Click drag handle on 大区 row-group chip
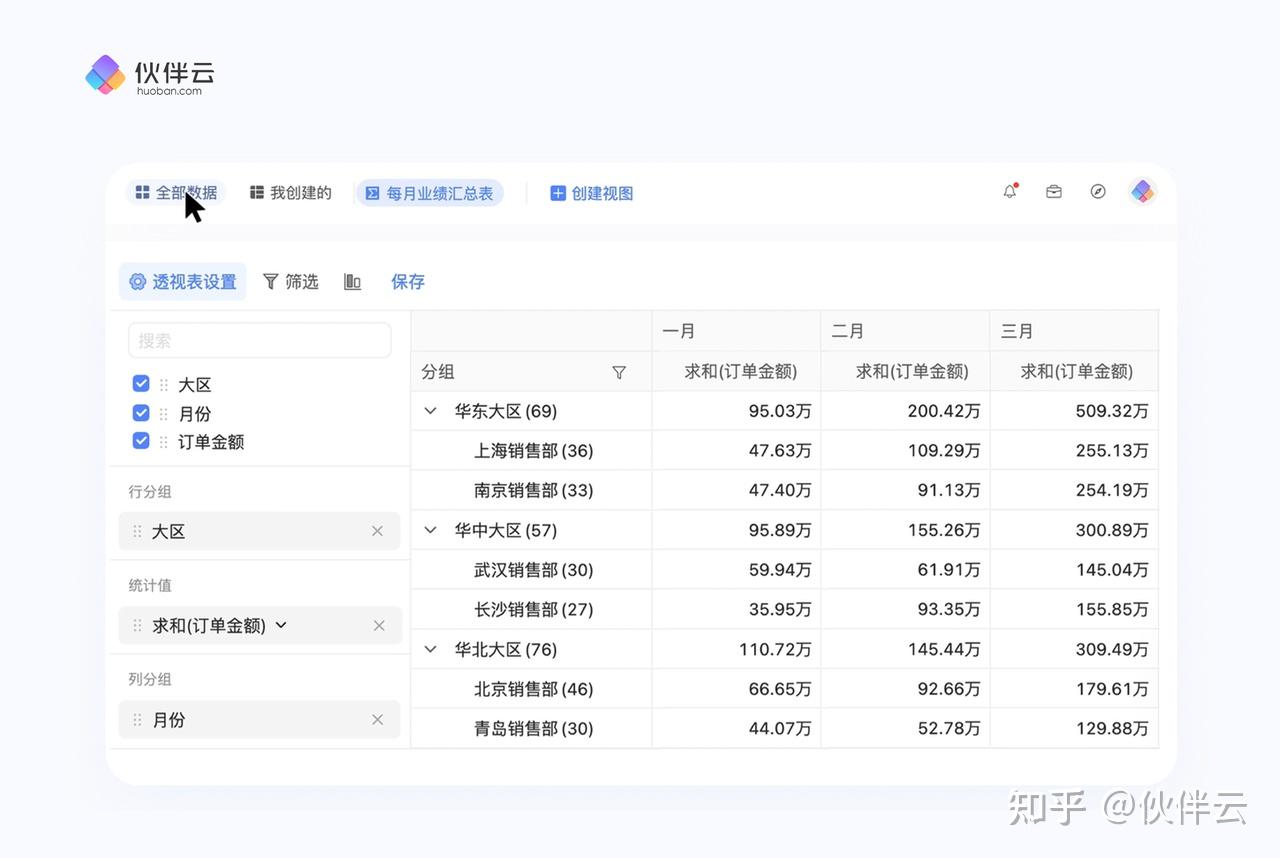Screen dimensions: 1280x858 pos(137,531)
